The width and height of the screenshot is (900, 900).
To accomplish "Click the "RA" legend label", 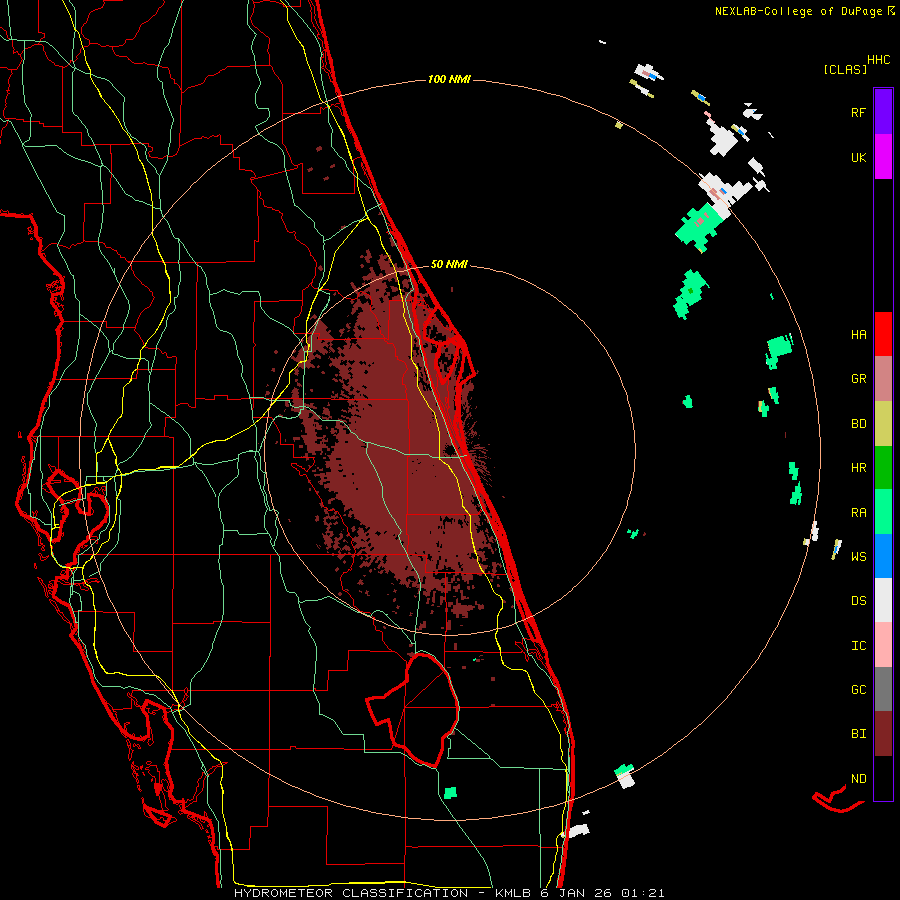I will (x=858, y=513).
